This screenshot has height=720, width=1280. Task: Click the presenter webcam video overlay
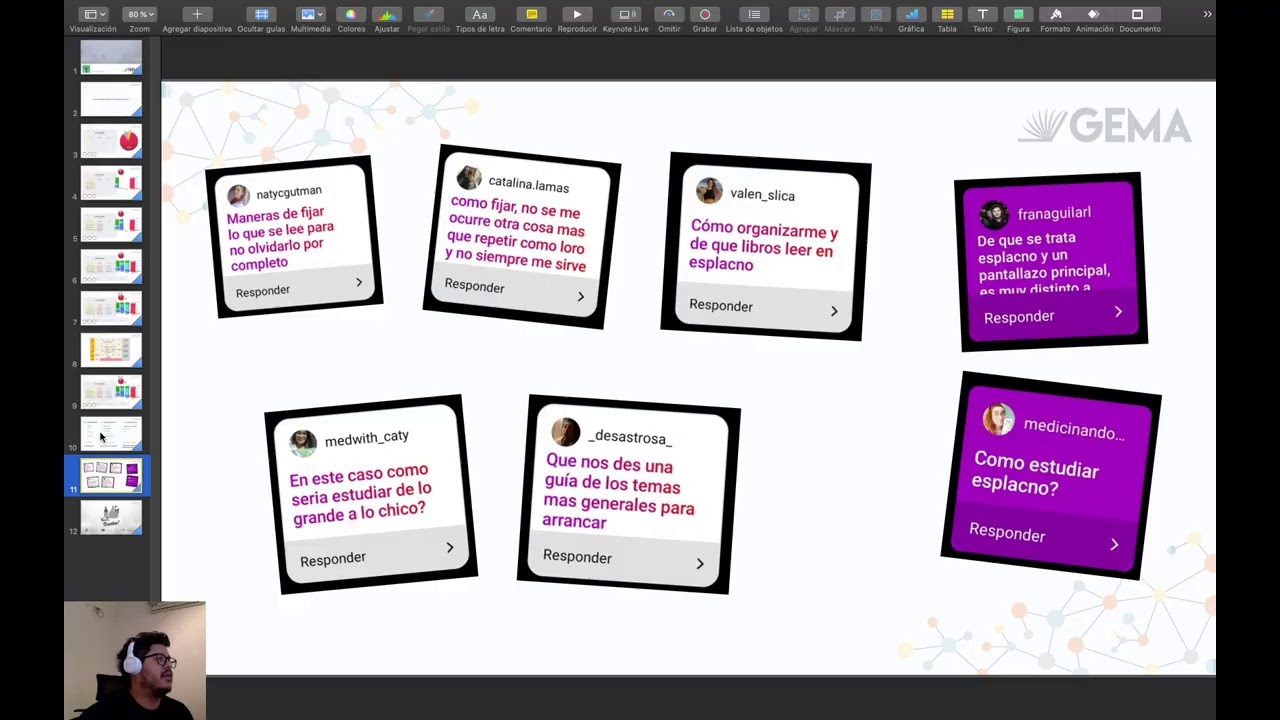[x=135, y=660]
